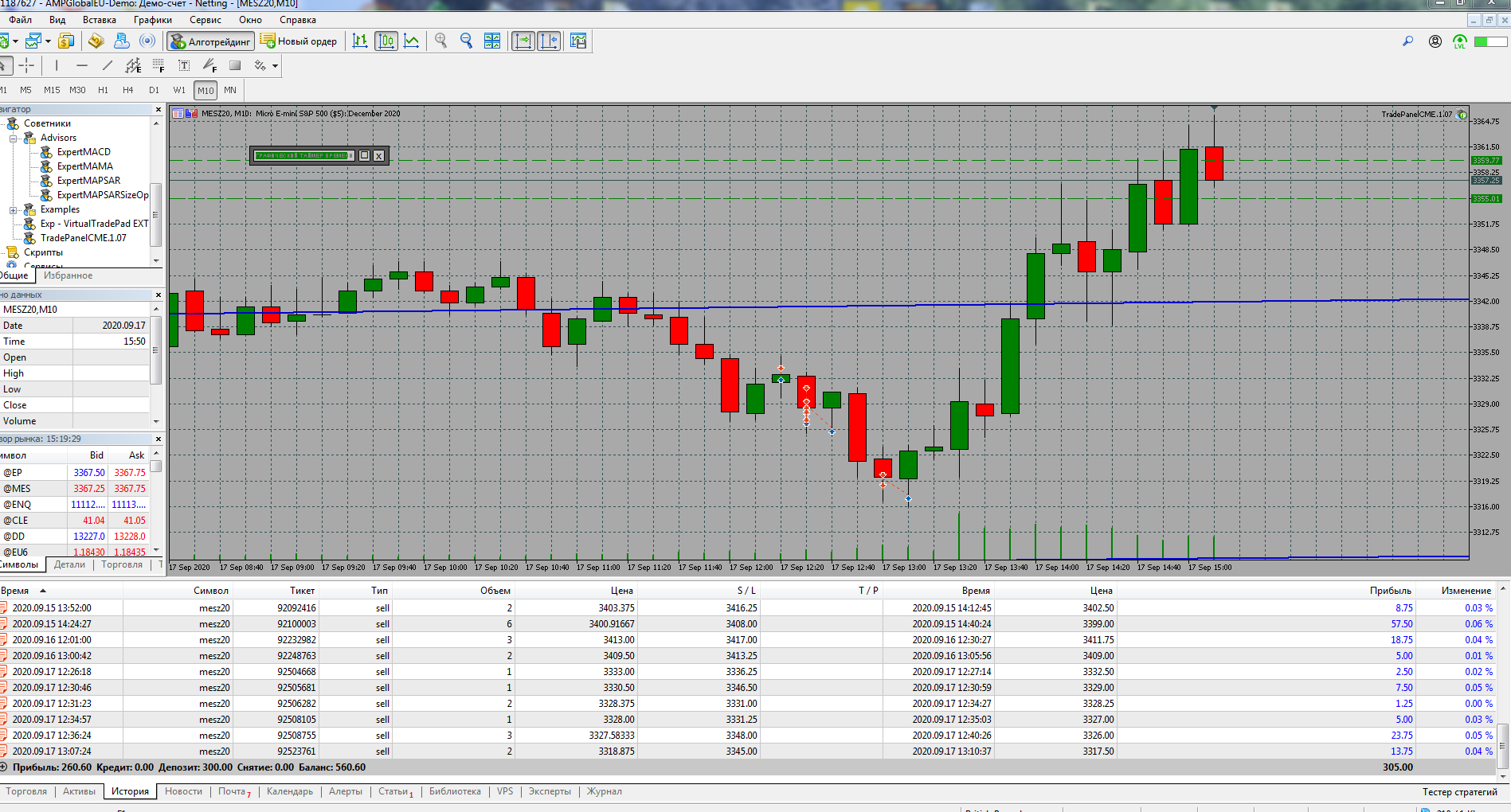Select the text label tool
The height and width of the screenshot is (812, 1511).
coord(184,65)
